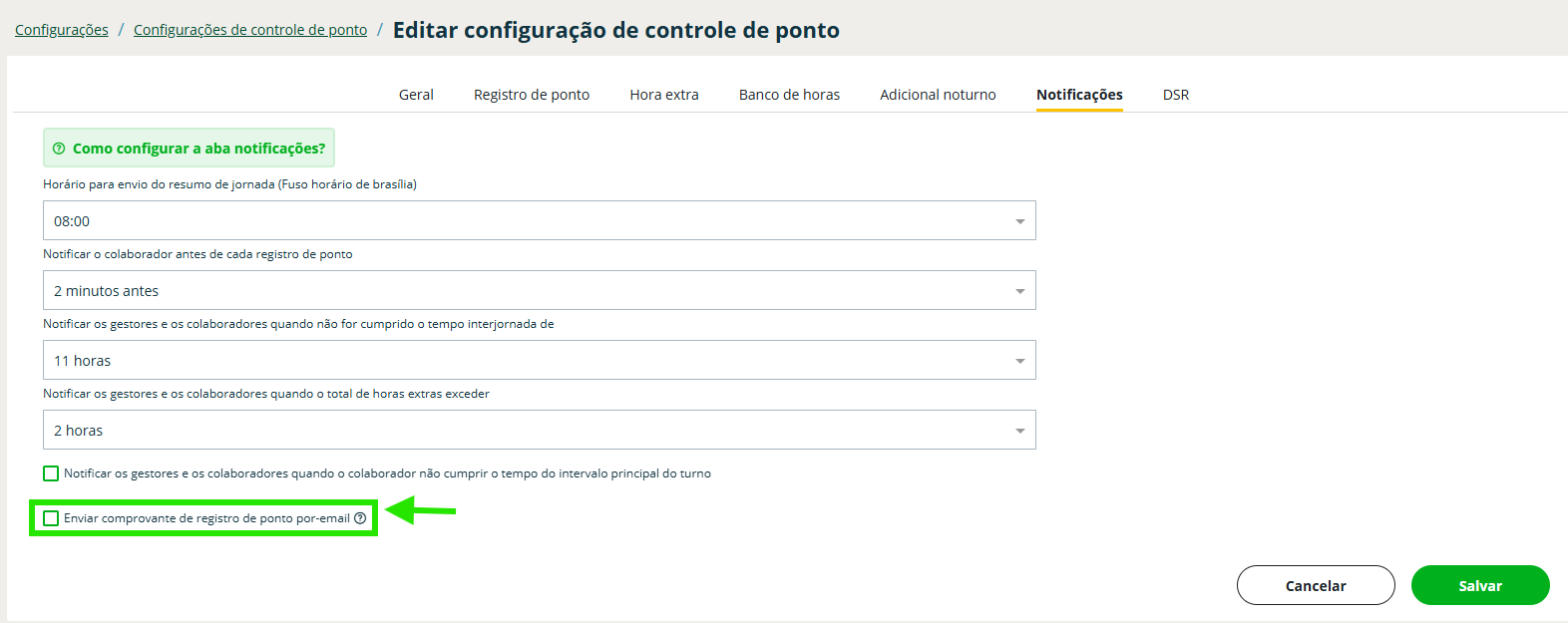
Task: Click caret icon on 11 horas field
Action: pos(1019,361)
